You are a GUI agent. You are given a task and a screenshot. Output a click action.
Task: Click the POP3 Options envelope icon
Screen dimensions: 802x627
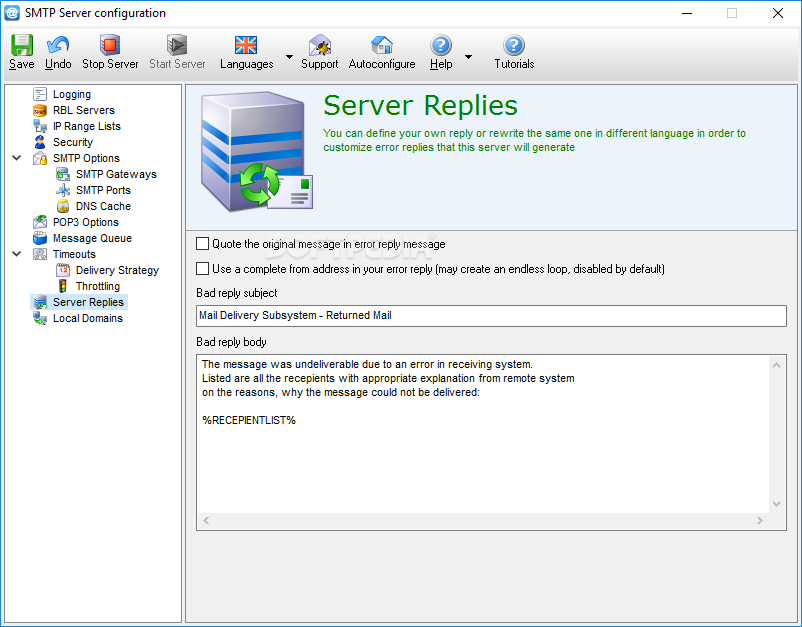pos(40,222)
